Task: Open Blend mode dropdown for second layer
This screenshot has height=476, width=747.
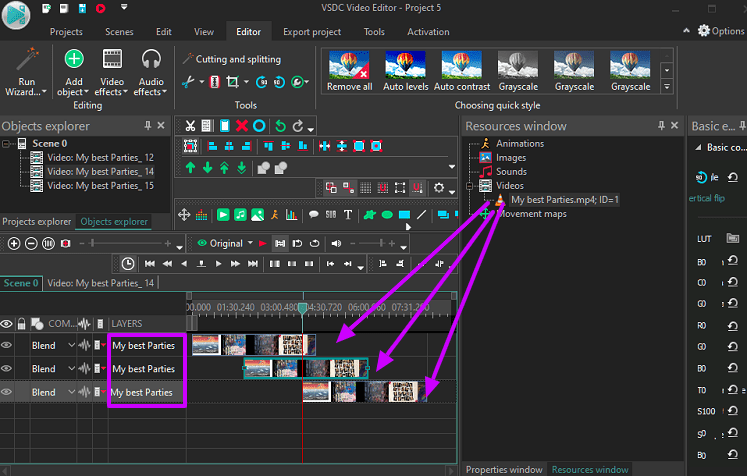Action: (x=71, y=368)
